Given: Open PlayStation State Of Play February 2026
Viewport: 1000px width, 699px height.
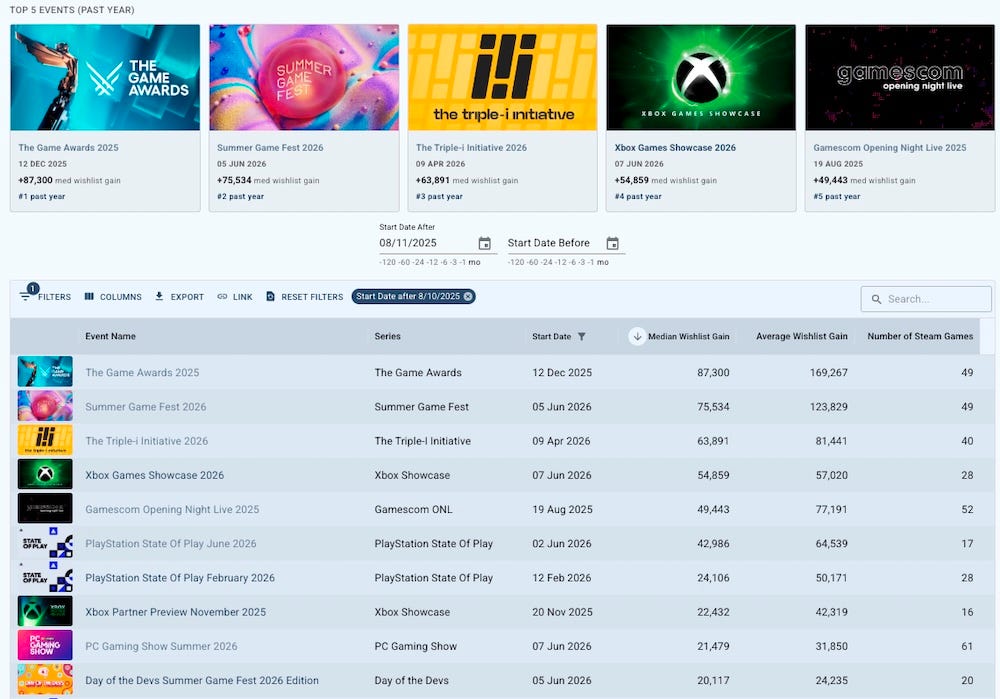Looking at the screenshot, I should tap(180, 578).
